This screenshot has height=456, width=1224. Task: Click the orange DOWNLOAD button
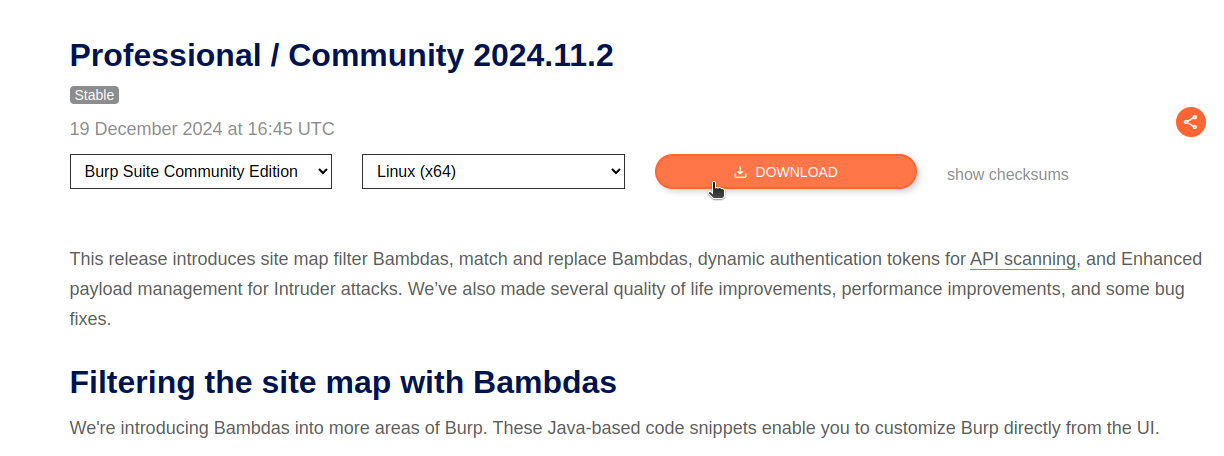pos(786,172)
